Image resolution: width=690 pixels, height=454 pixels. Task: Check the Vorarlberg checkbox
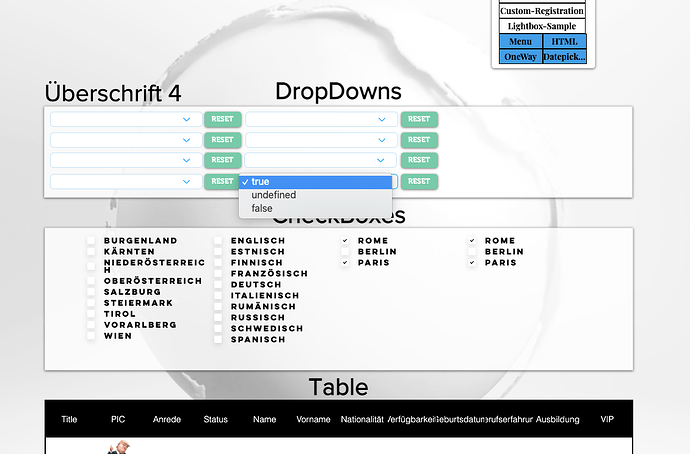coord(91,325)
